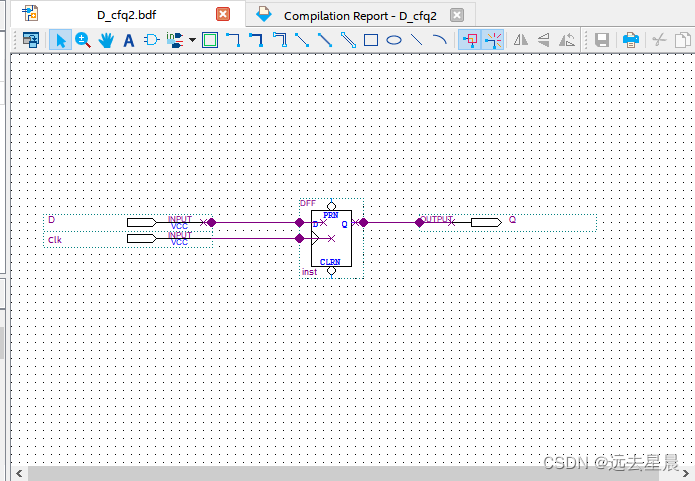Open the Symbol tool gate icon
The width and height of the screenshot is (695, 481).
152,40
